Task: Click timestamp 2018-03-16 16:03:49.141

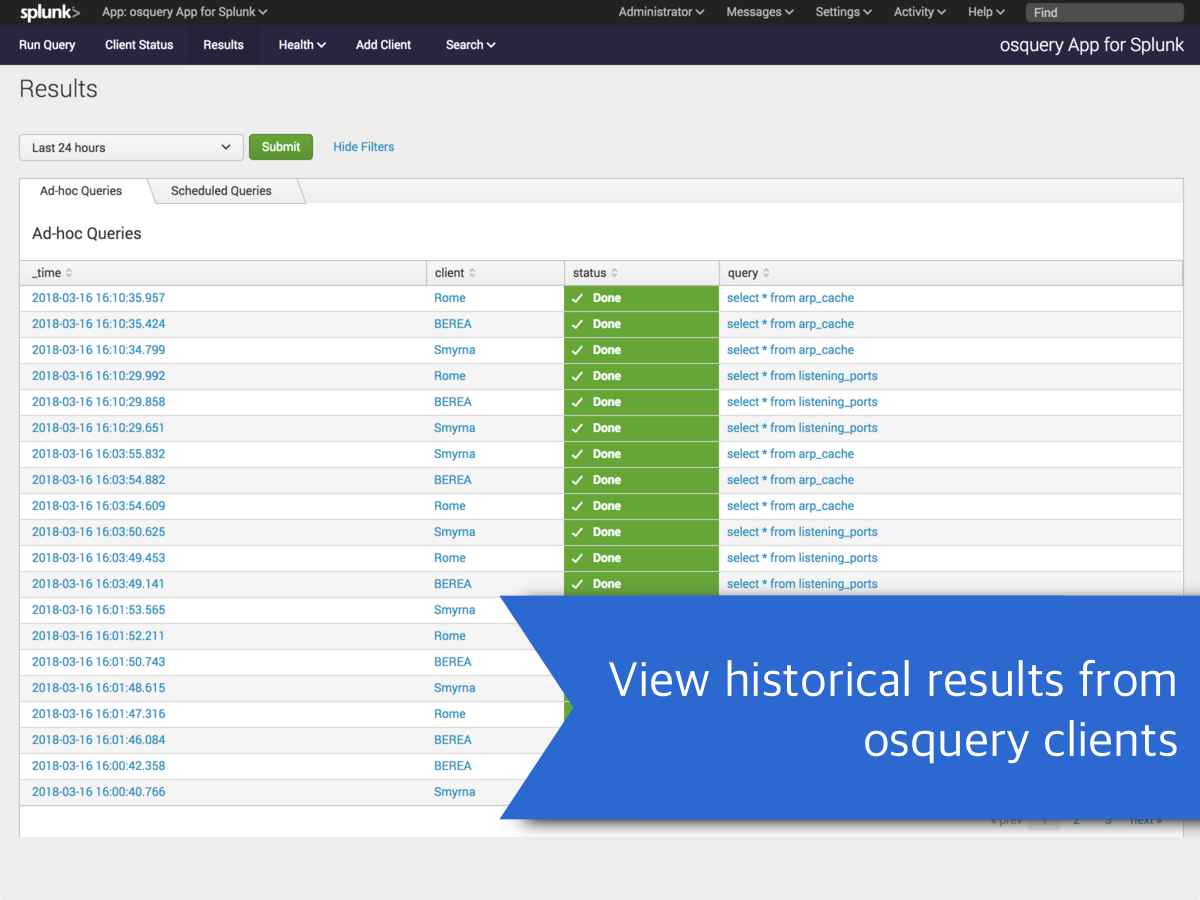Action: (x=99, y=584)
